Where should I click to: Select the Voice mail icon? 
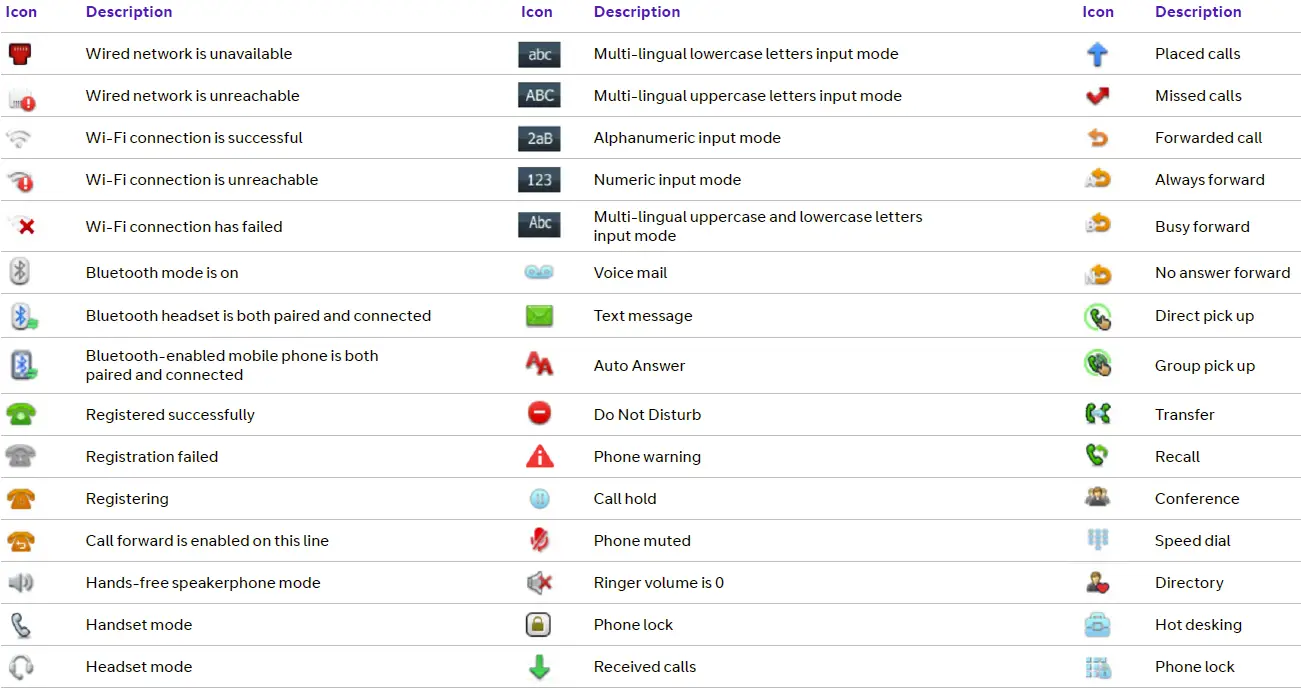pyautogui.click(x=539, y=272)
